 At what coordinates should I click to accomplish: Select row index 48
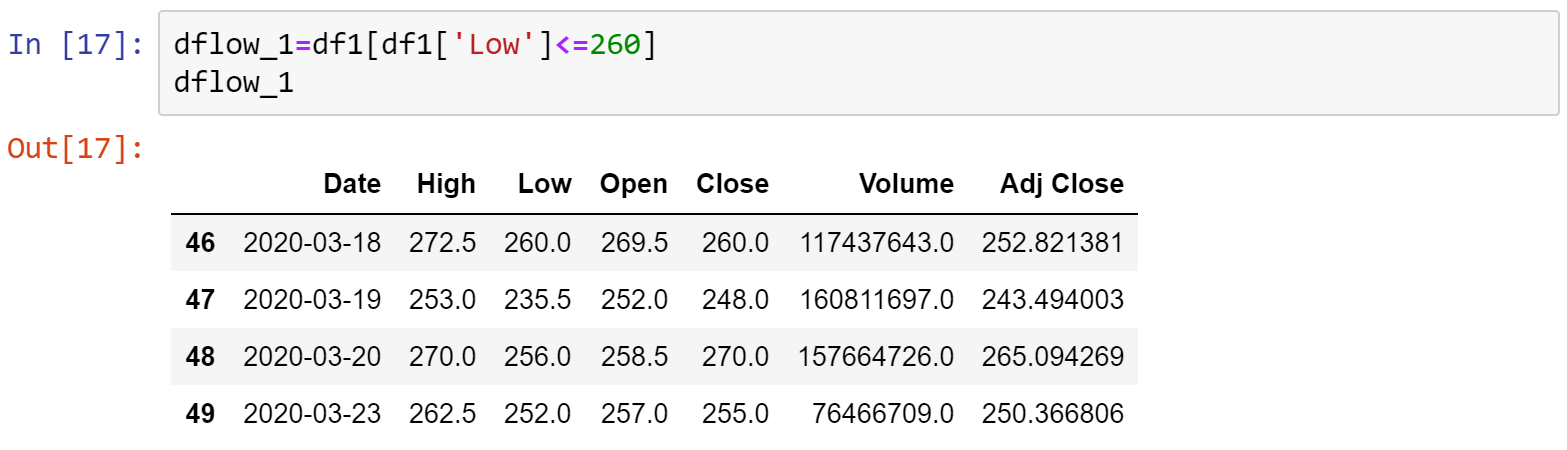tap(201, 356)
